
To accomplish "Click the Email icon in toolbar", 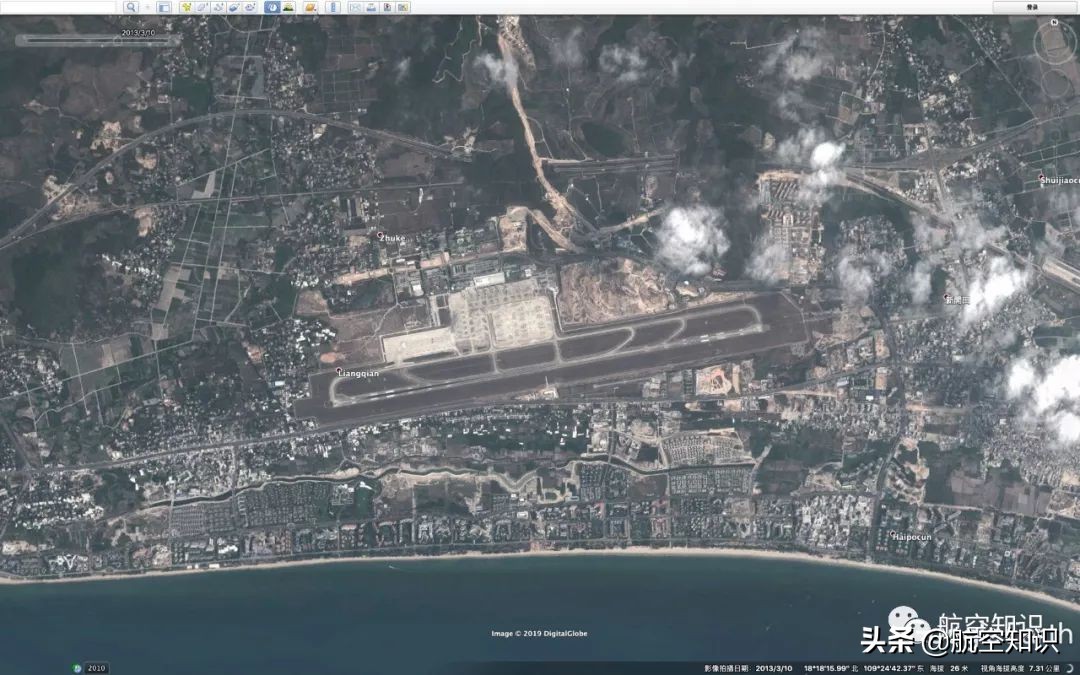I will pyautogui.click(x=355, y=7).
